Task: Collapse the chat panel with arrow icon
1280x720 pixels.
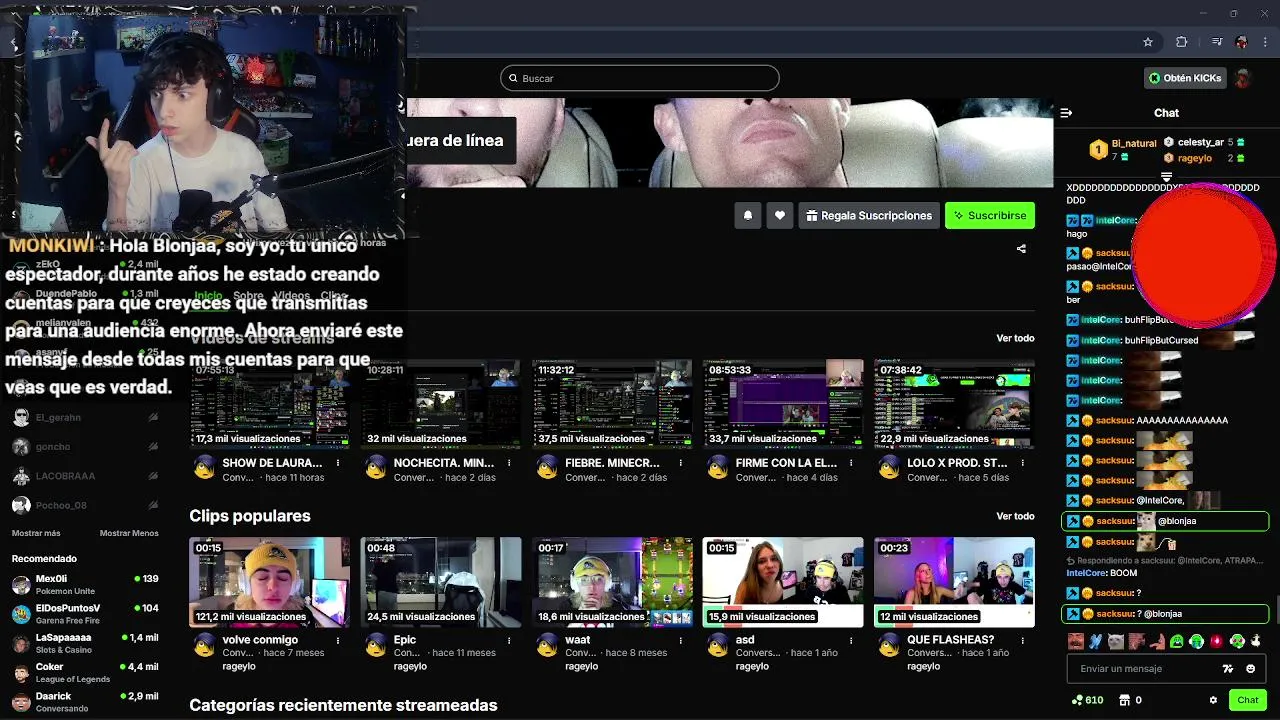Action: click(1066, 113)
